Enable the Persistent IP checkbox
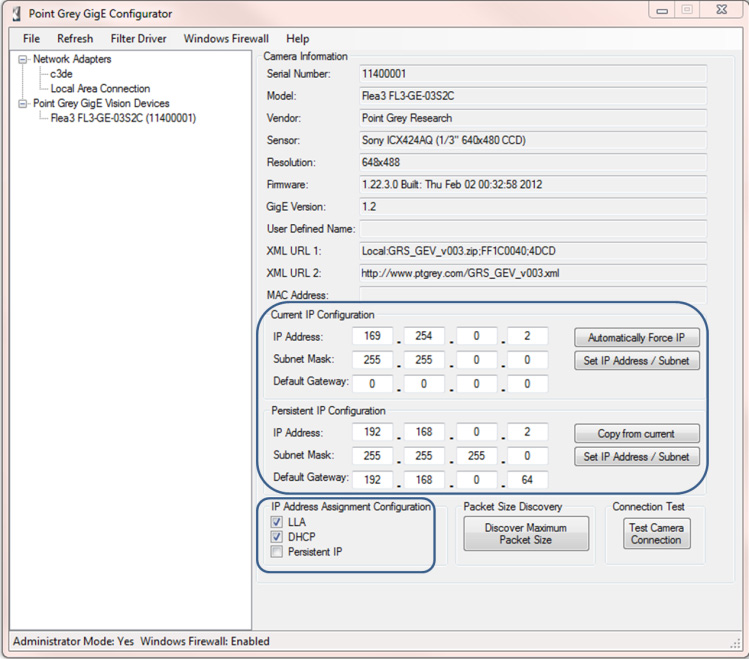This screenshot has height=659, width=749. coord(277,552)
